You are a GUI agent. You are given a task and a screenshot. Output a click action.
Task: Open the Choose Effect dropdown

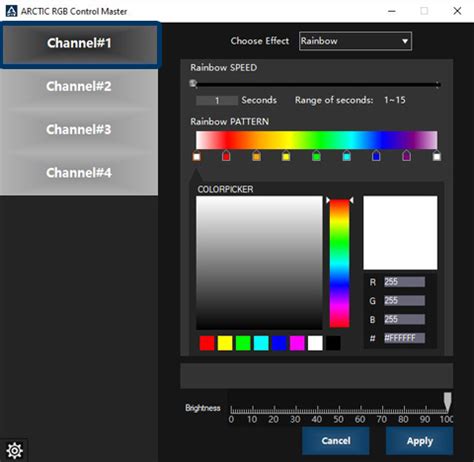point(355,41)
